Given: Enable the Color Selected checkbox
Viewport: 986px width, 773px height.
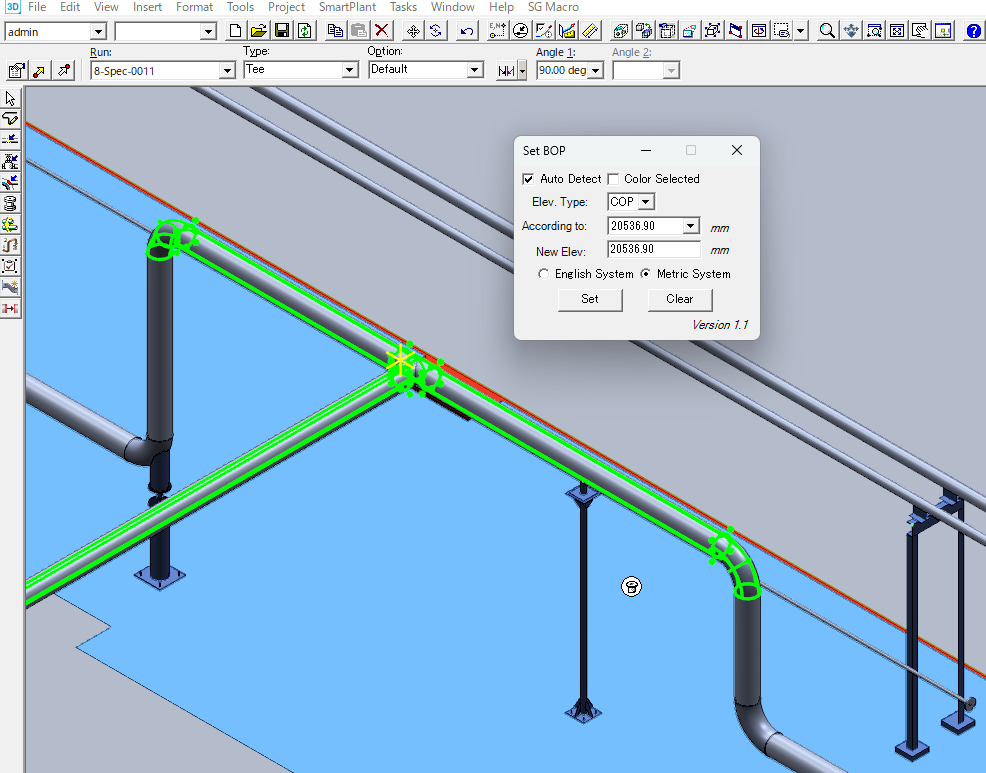Looking at the screenshot, I should coord(613,179).
